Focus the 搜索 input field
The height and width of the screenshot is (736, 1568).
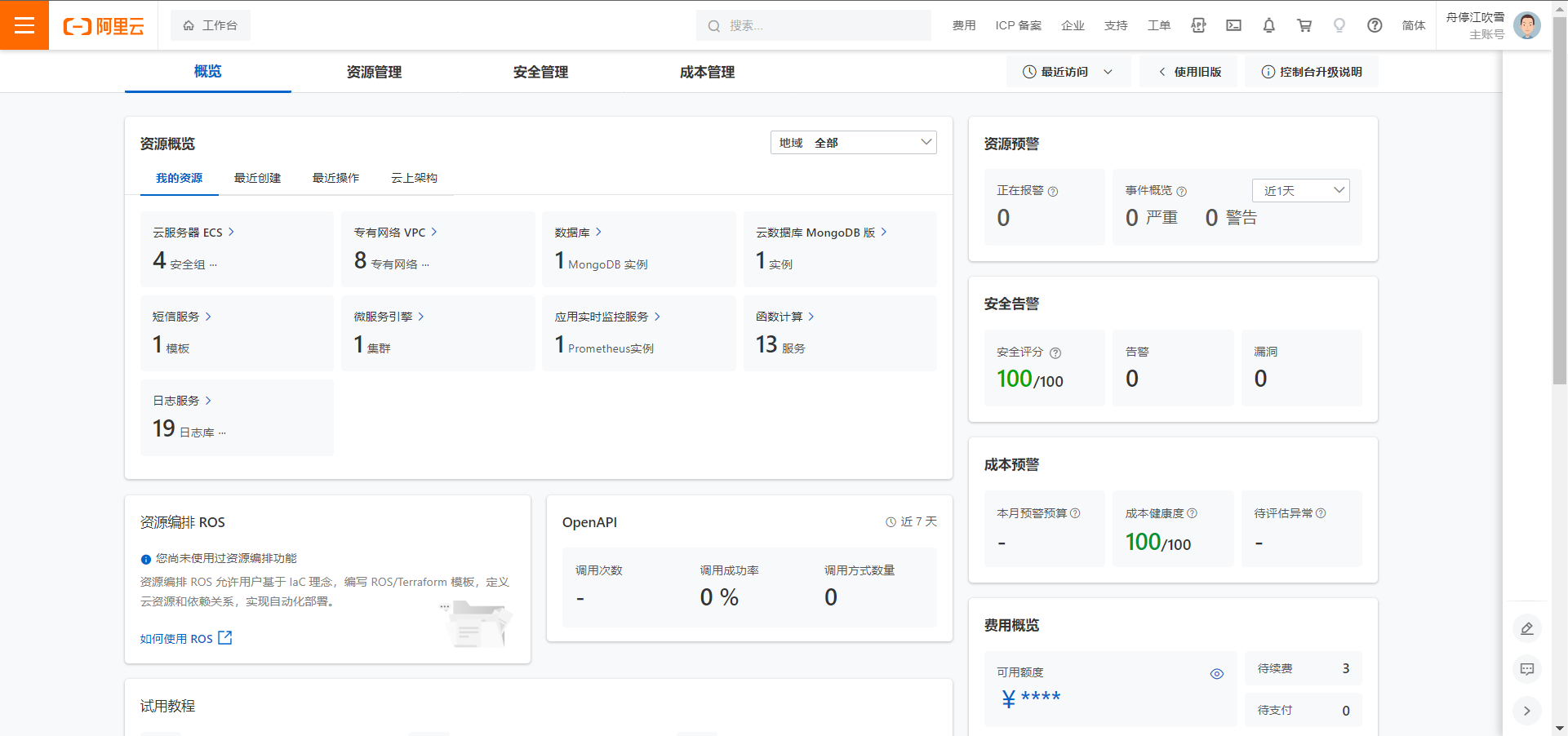tap(814, 25)
